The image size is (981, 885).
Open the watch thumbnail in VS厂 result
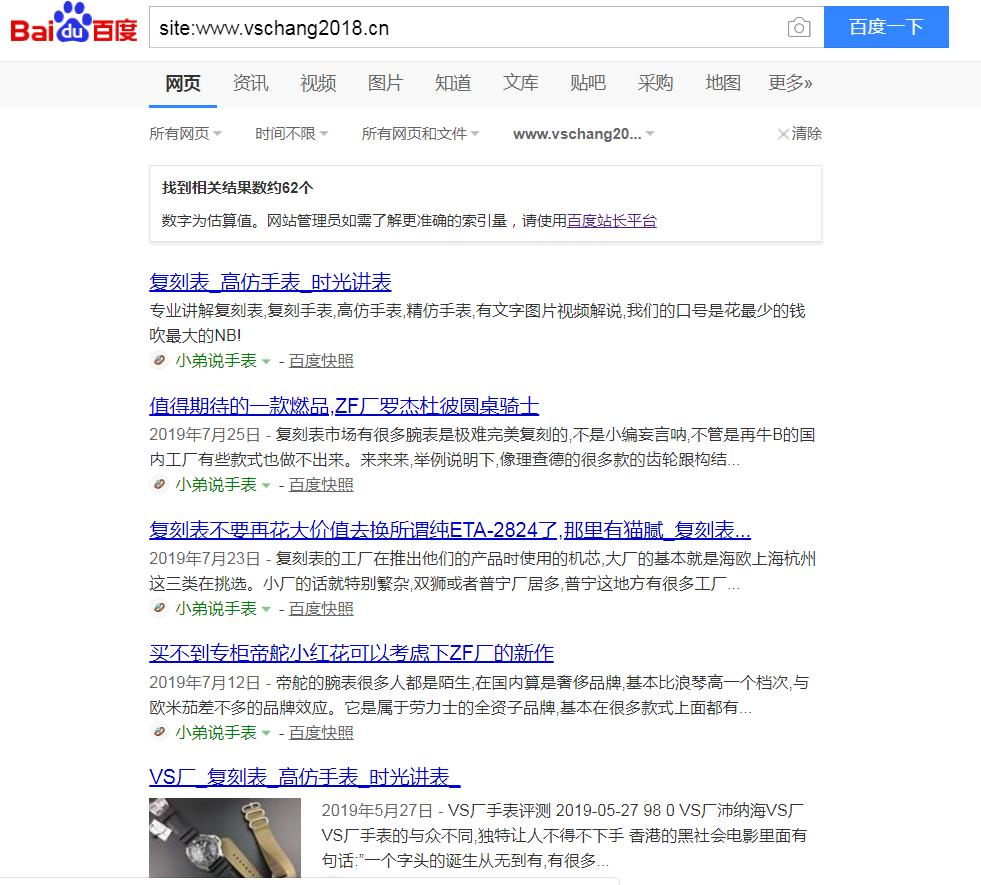[x=225, y=838]
